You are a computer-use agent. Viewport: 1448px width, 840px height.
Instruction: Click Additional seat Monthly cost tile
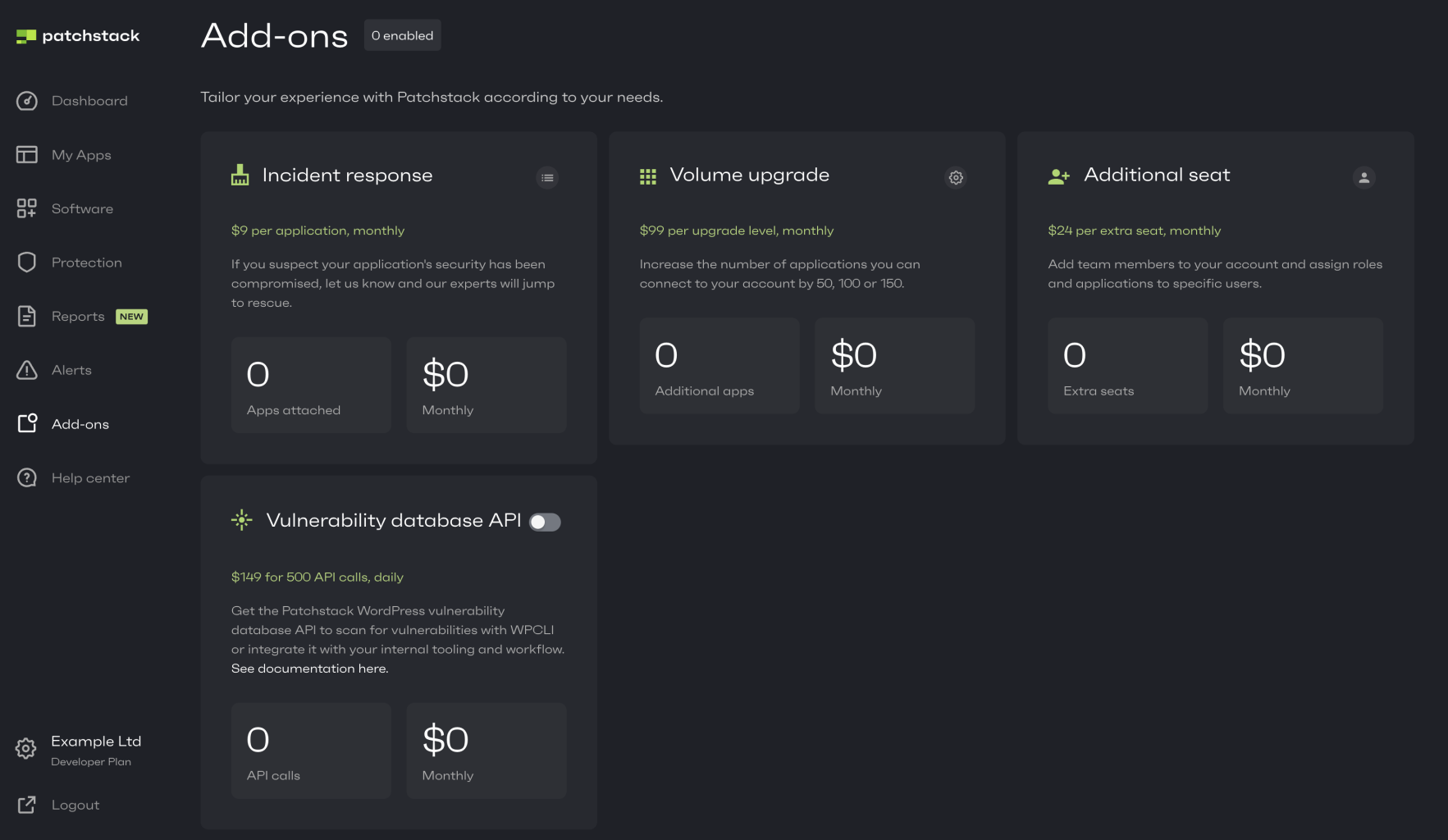1304,366
